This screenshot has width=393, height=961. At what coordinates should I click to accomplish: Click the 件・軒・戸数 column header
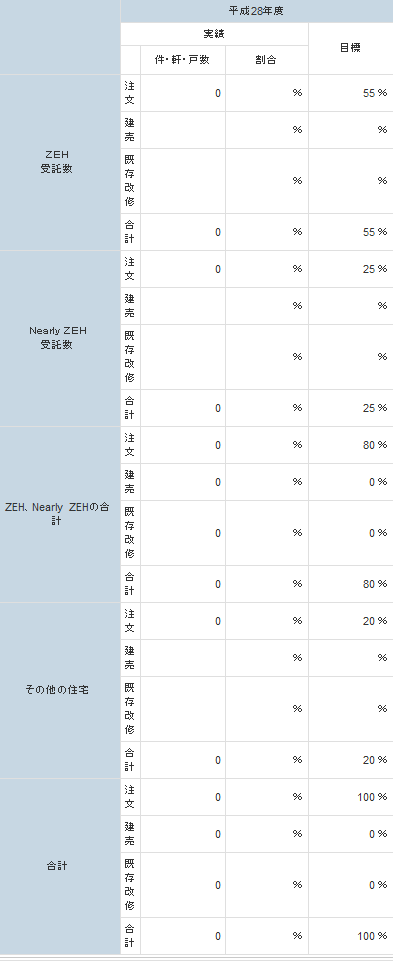[183, 60]
